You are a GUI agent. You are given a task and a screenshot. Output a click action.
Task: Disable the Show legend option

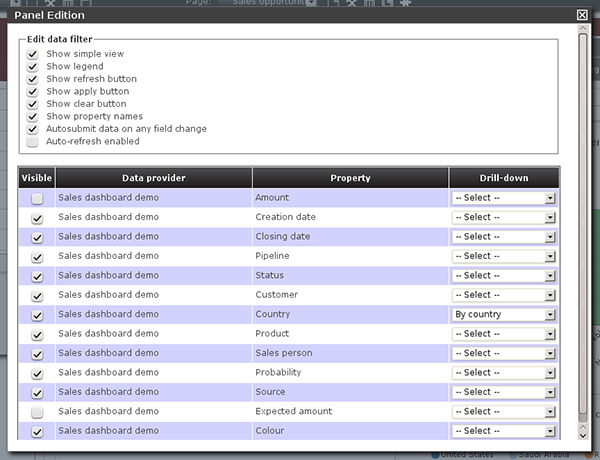[x=33, y=67]
